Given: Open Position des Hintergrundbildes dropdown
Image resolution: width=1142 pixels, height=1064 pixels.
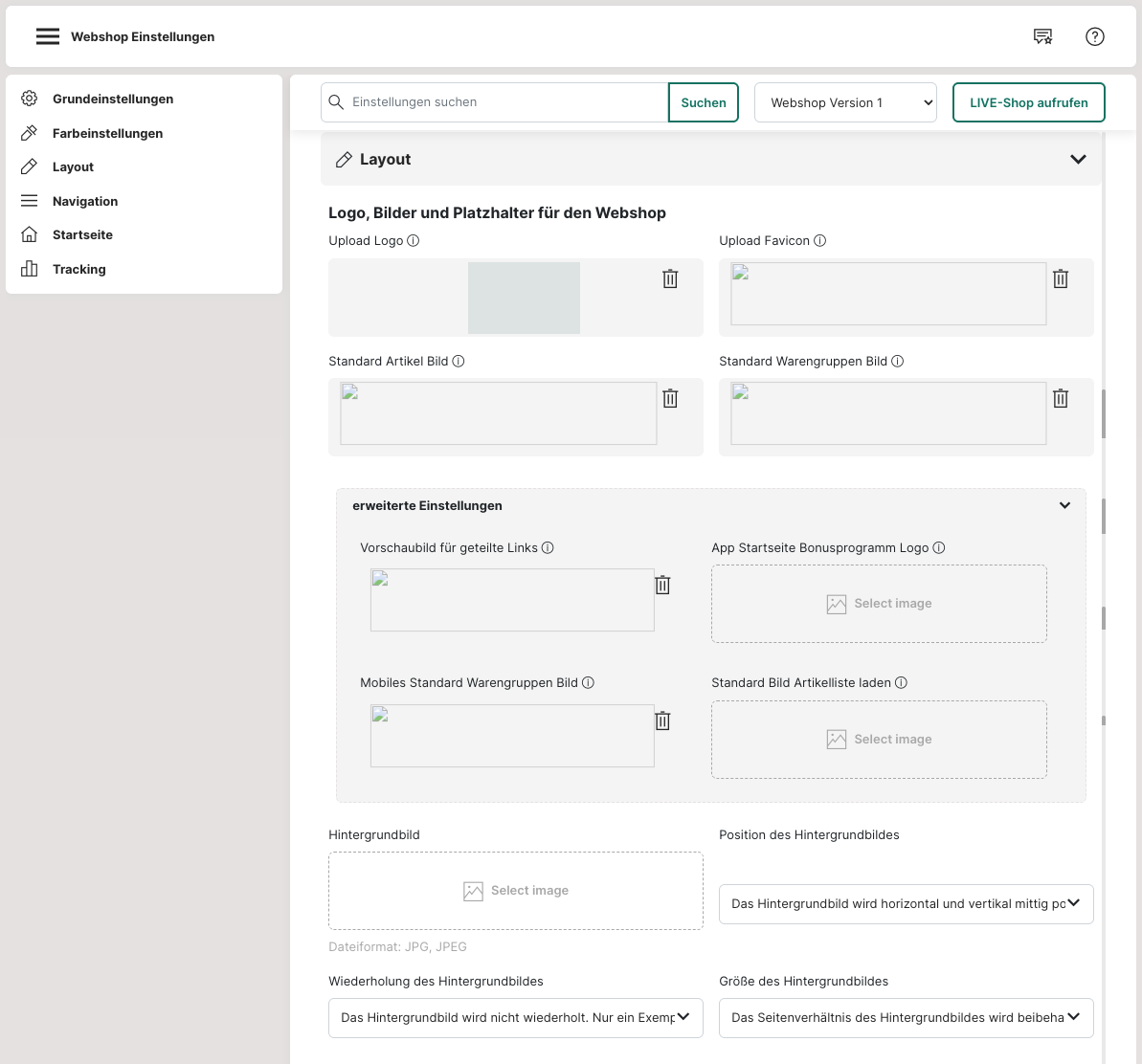Looking at the screenshot, I should coord(906,903).
